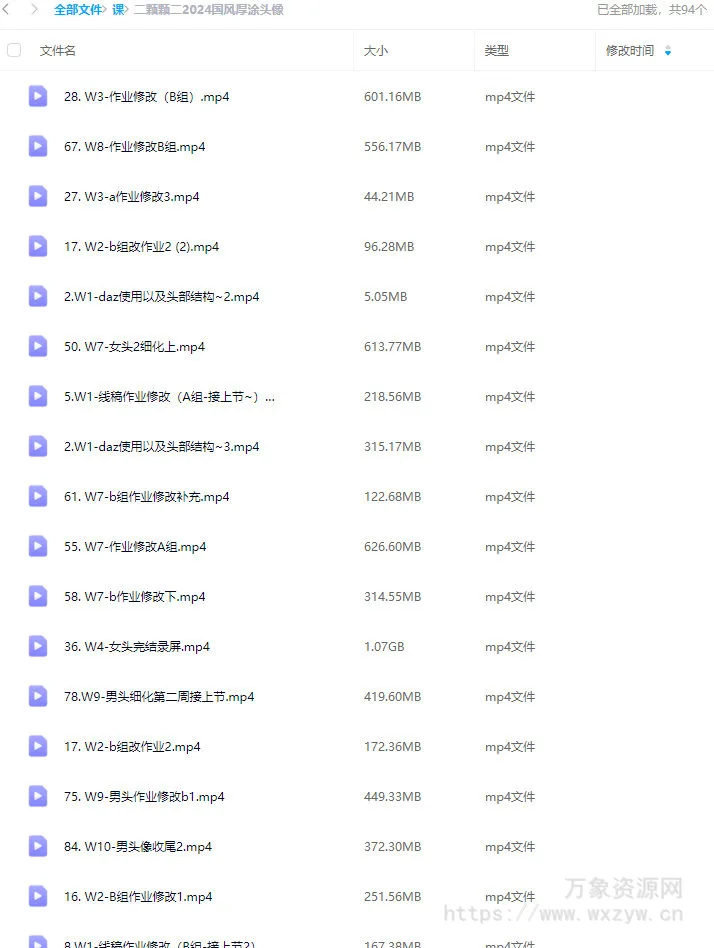Viewport: 714px width, 948px height.
Task: Go forward with the right arrow
Action: tap(34, 9)
